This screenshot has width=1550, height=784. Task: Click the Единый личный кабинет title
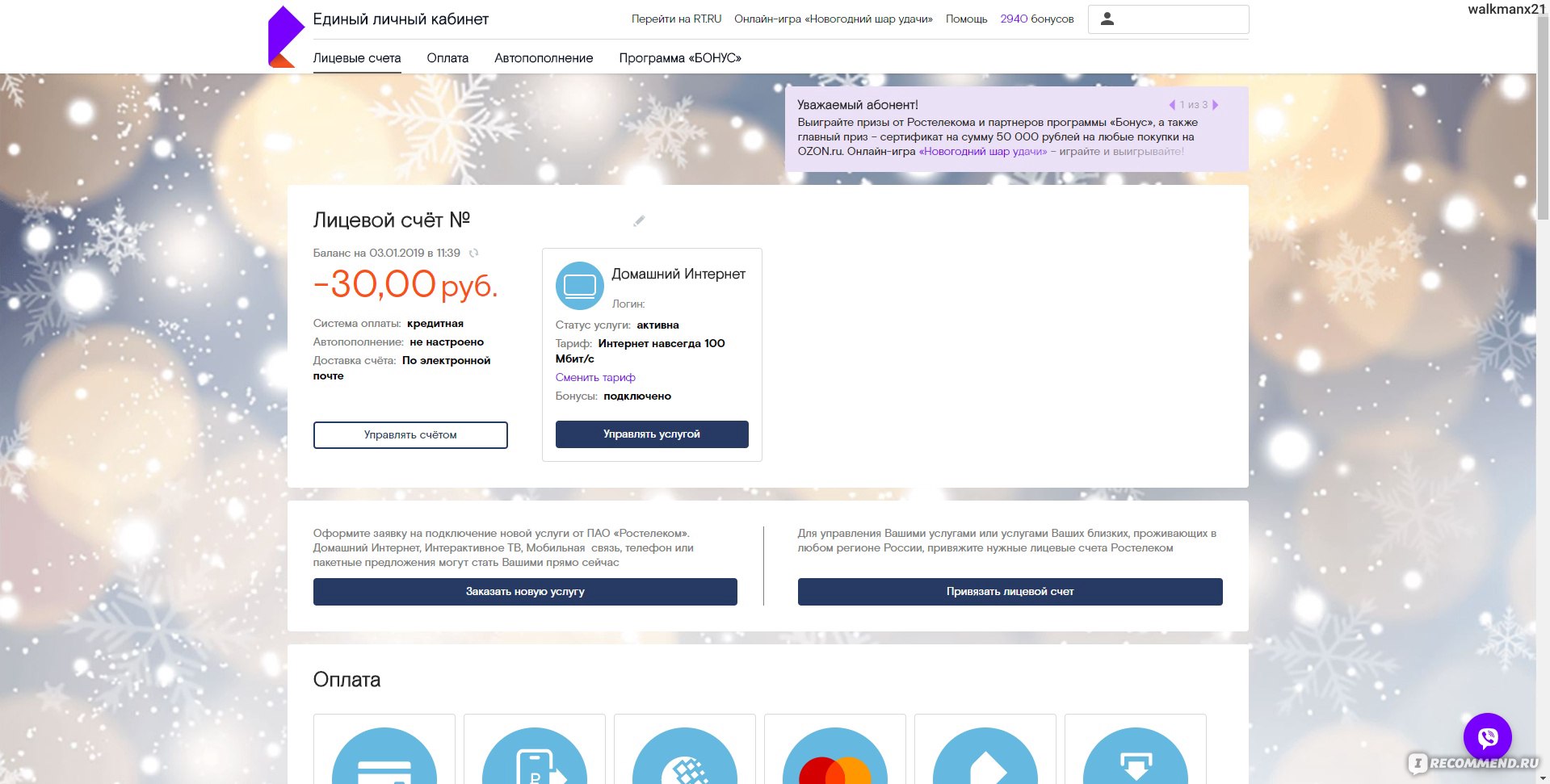click(x=401, y=19)
